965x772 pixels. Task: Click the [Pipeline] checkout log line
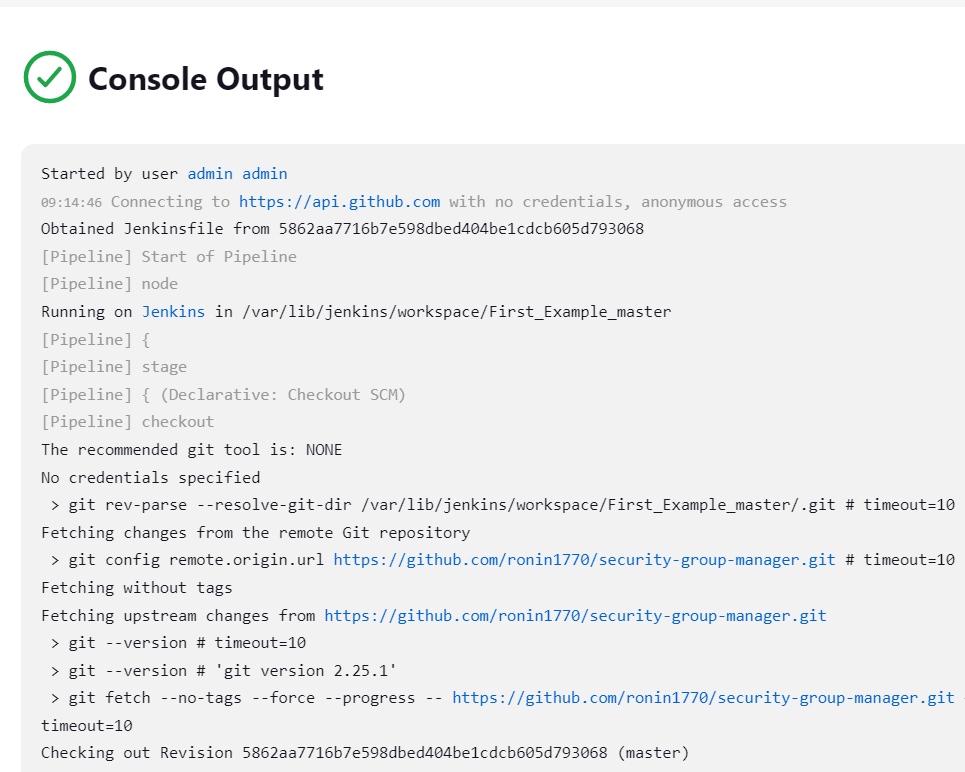click(127, 422)
